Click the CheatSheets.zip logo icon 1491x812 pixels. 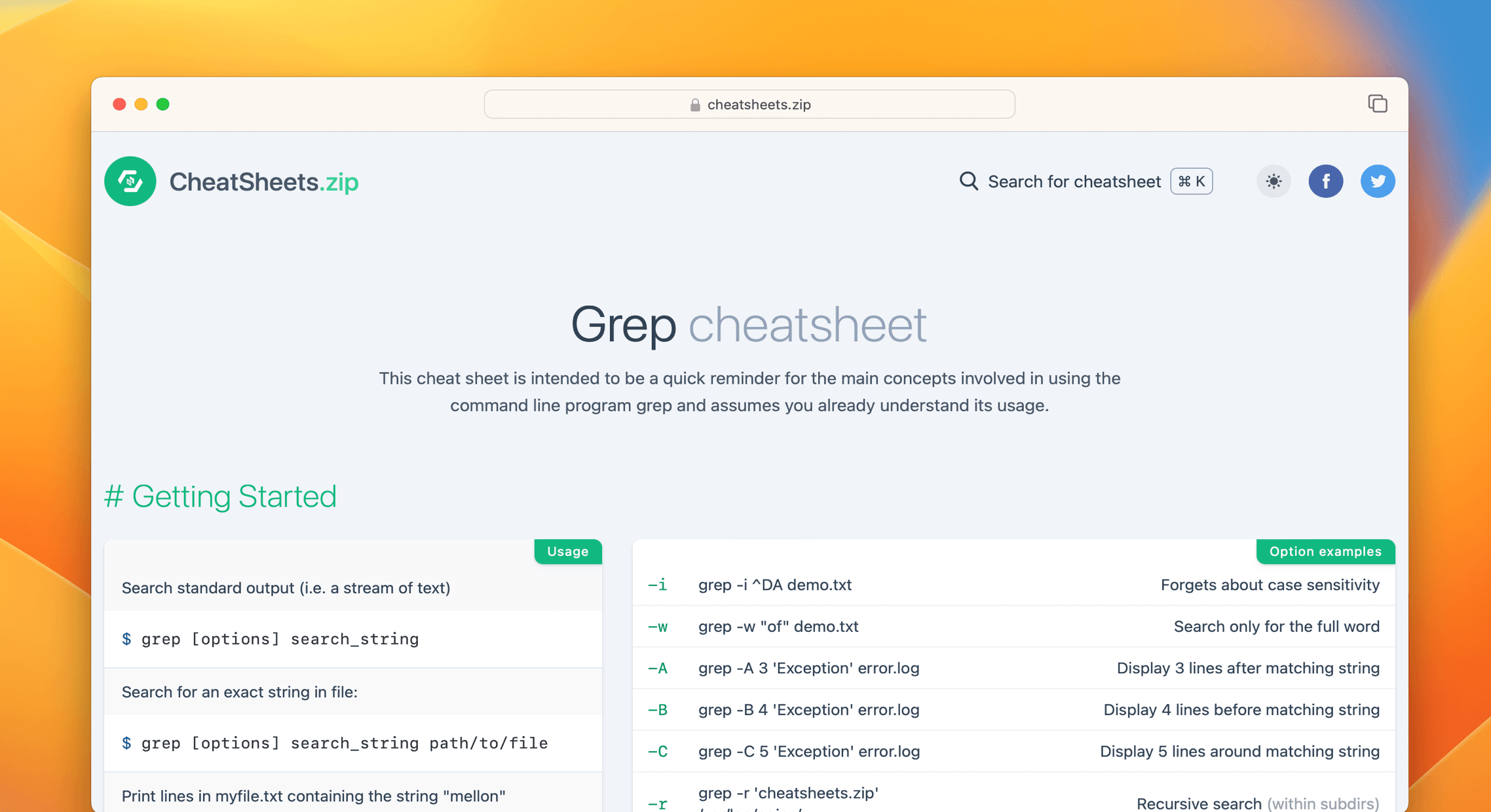point(130,181)
